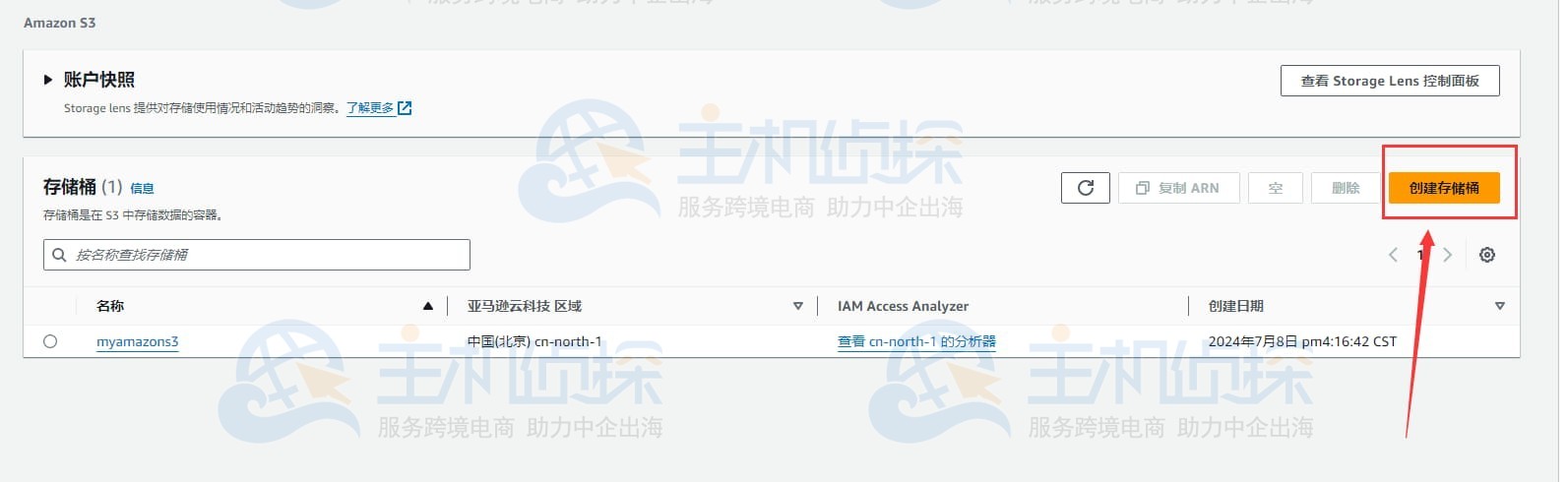The width and height of the screenshot is (1568, 482).
Task: Click the search magnifier icon
Action: point(59,255)
